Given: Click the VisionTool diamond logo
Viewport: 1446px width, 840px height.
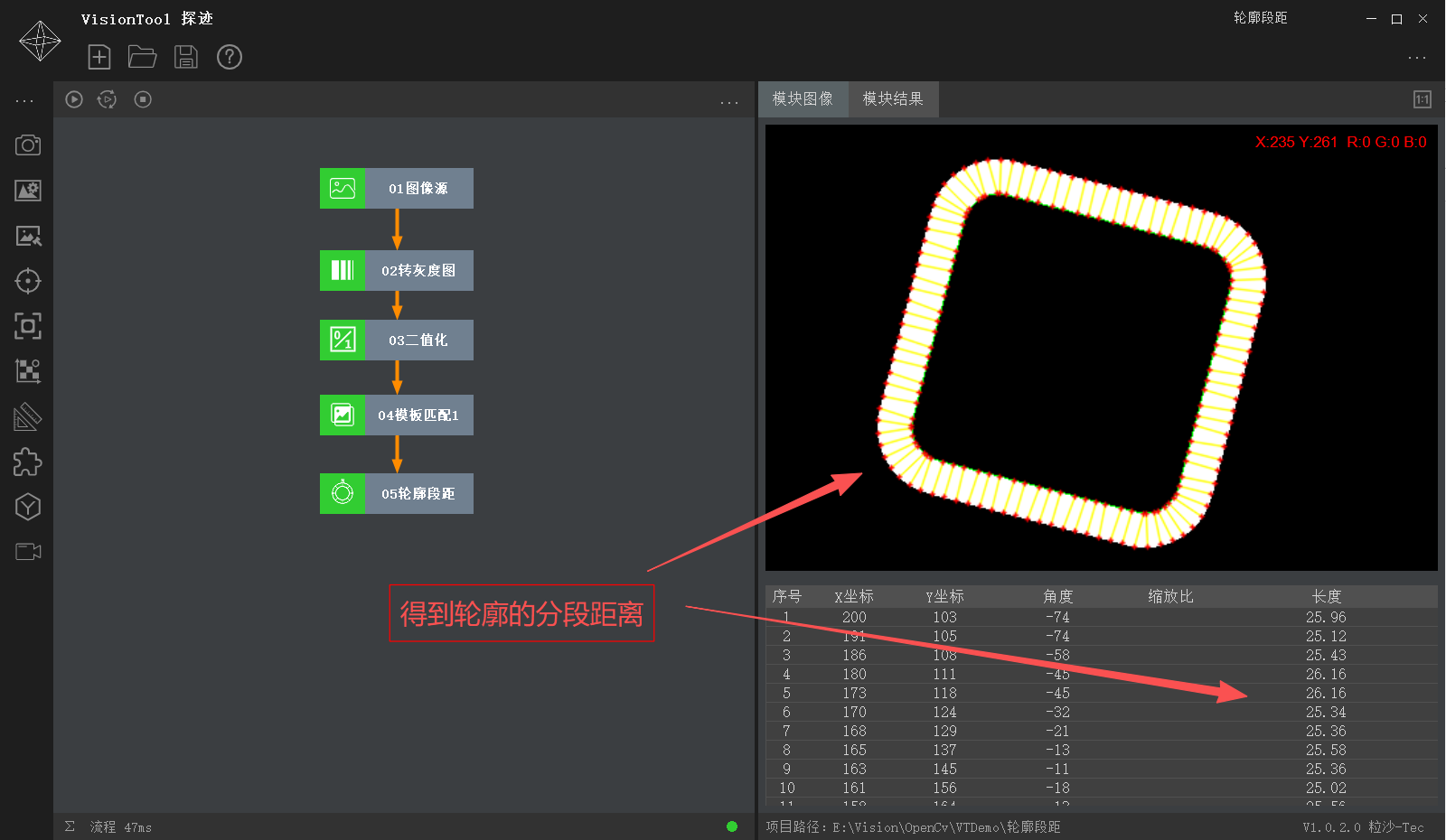Looking at the screenshot, I should (40, 41).
